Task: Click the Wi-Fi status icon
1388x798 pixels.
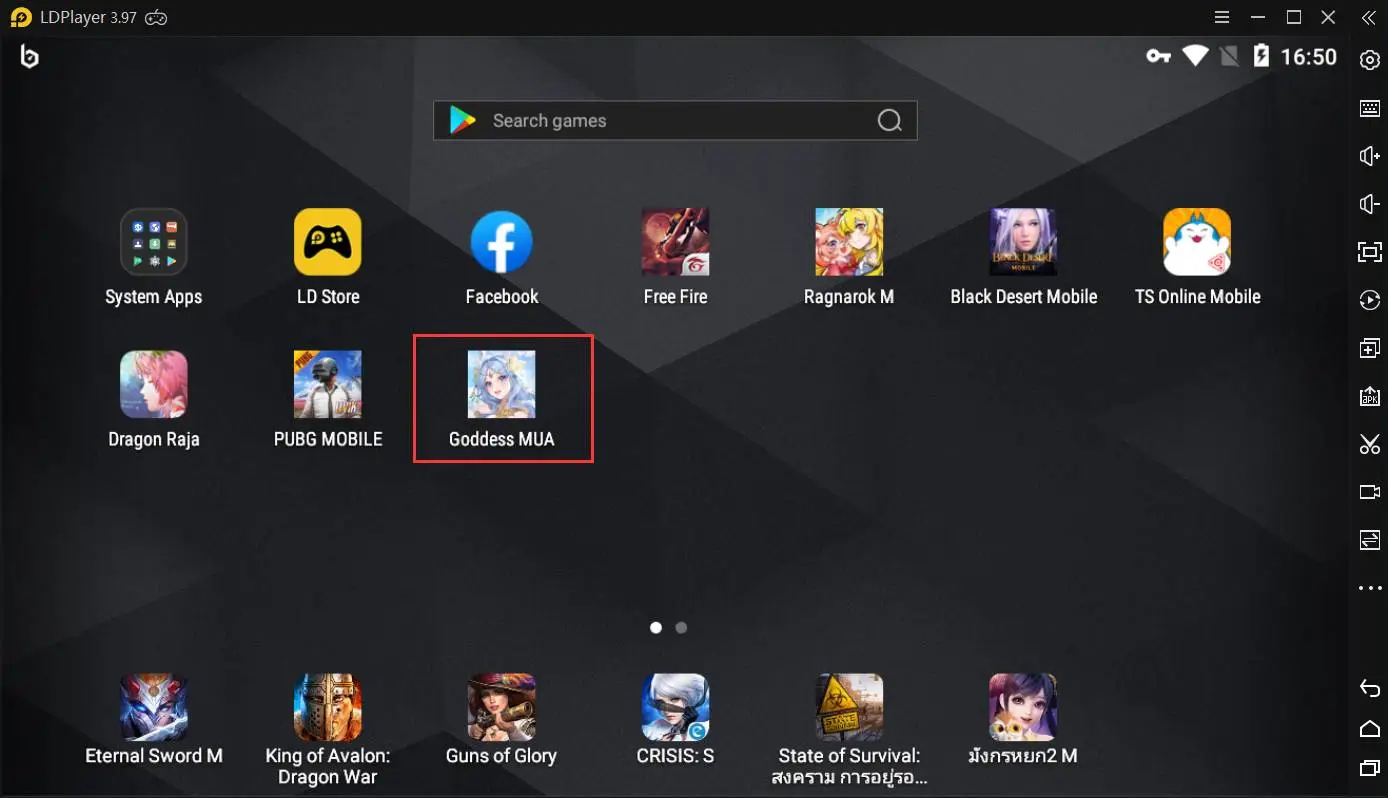Action: pos(1195,56)
